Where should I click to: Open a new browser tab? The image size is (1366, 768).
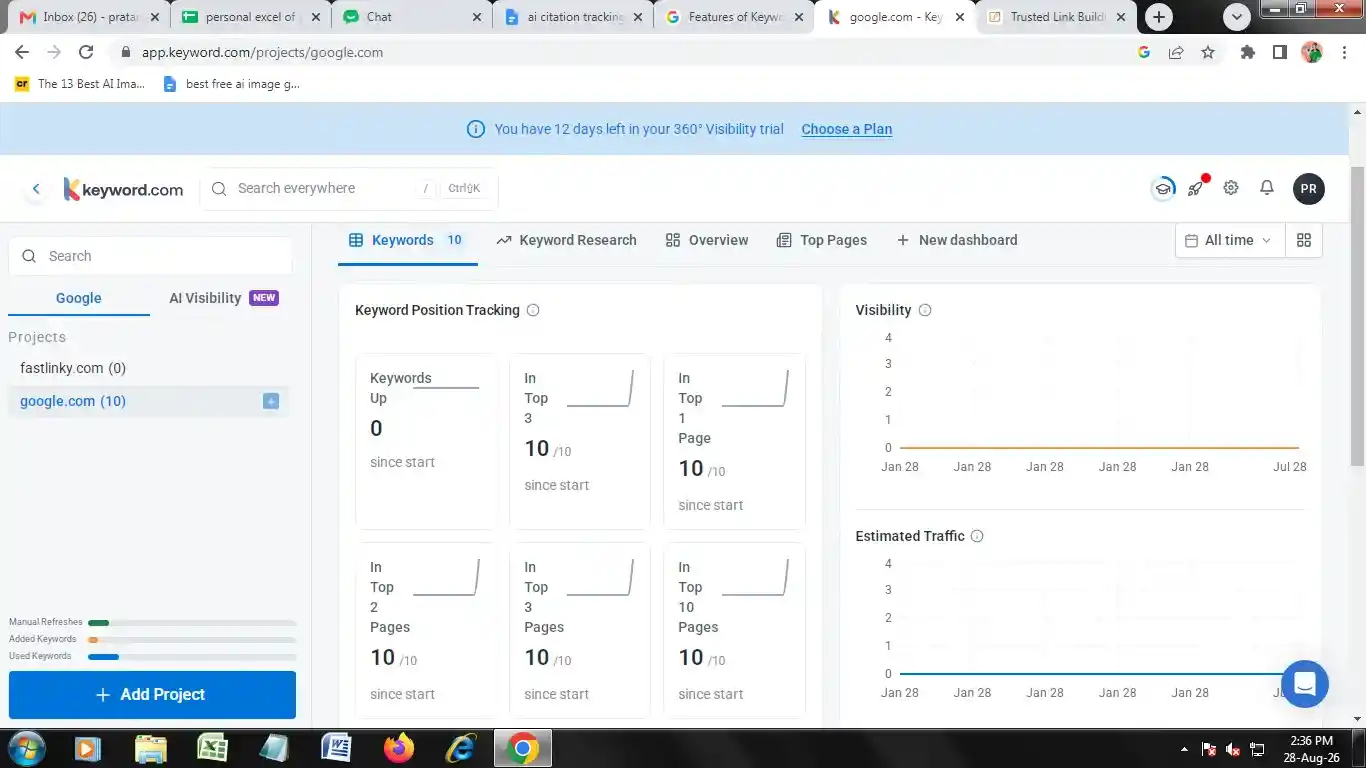(1159, 17)
